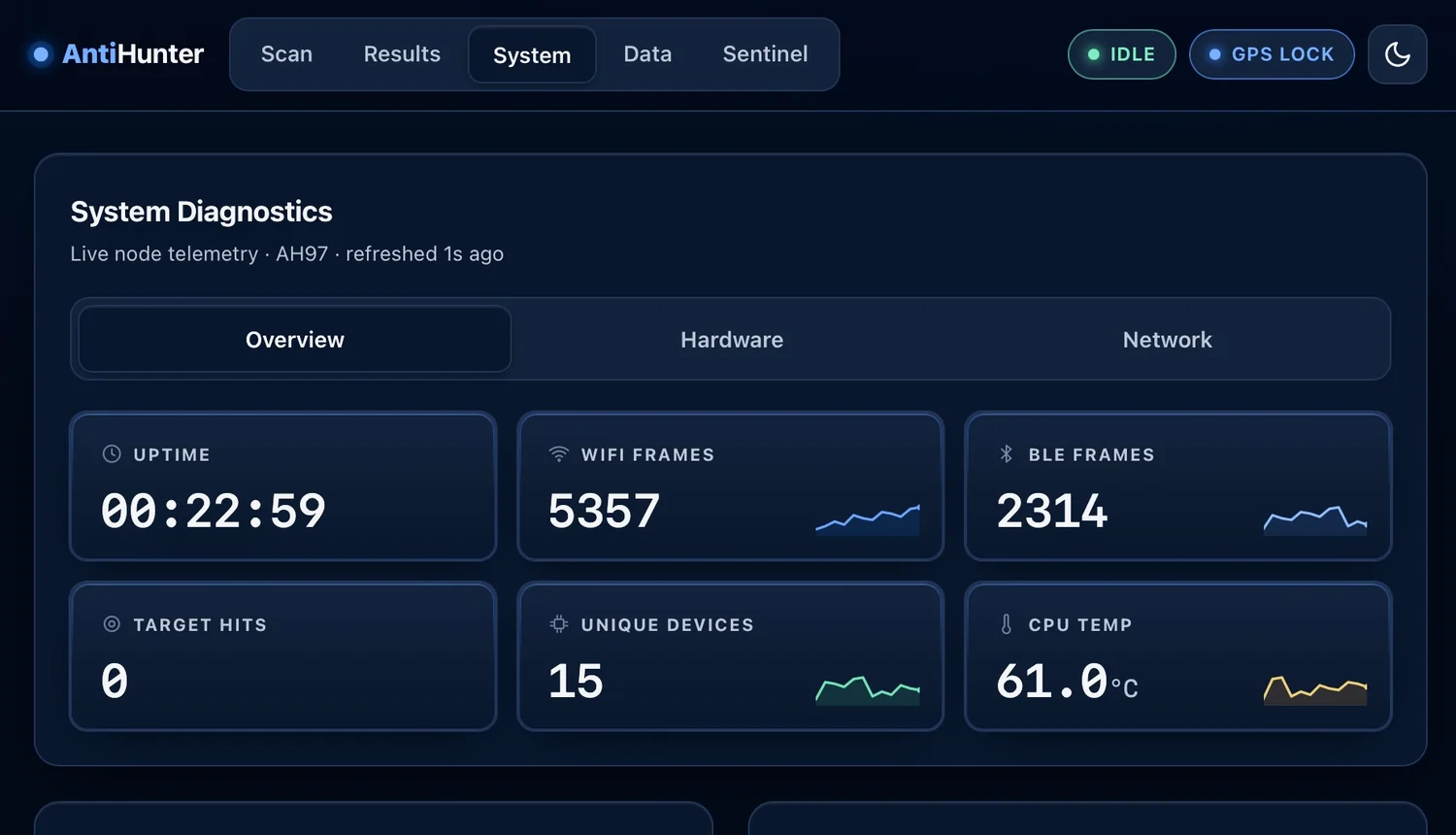The height and width of the screenshot is (835, 1456).
Task: Click the WiFi frames count 5357
Action: click(604, 512)
